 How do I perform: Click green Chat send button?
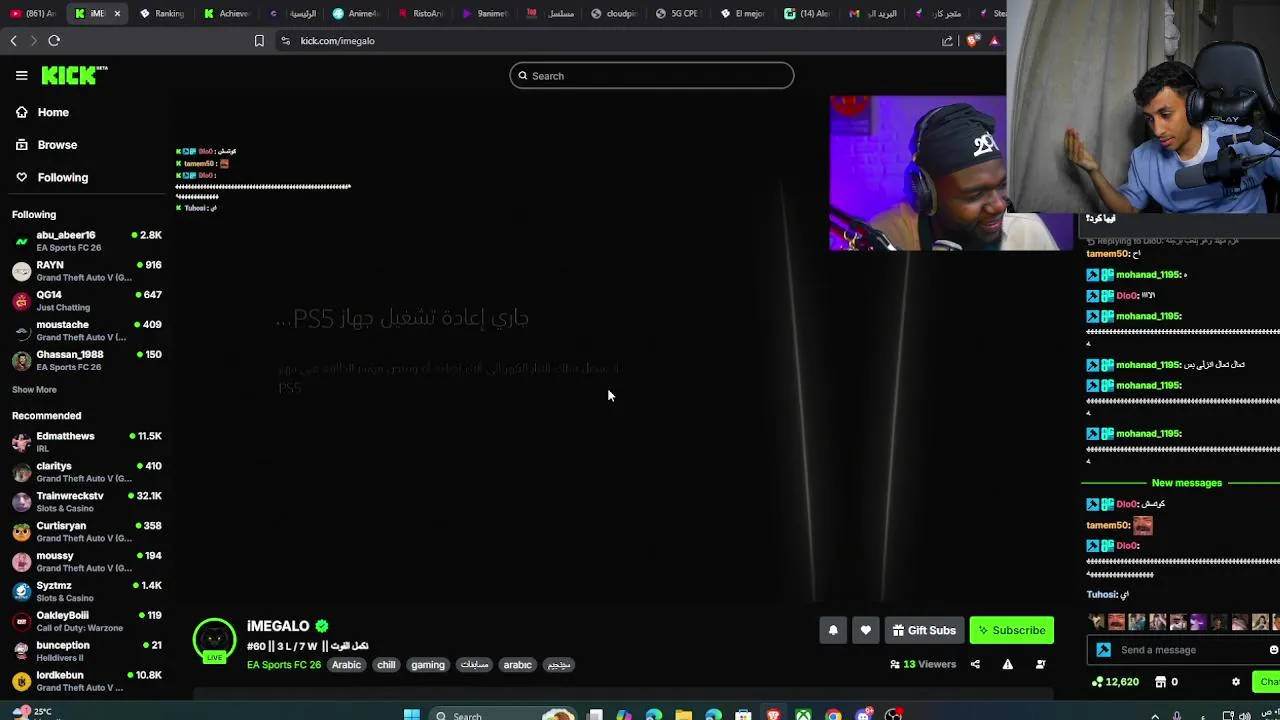tap(1267, 682)
